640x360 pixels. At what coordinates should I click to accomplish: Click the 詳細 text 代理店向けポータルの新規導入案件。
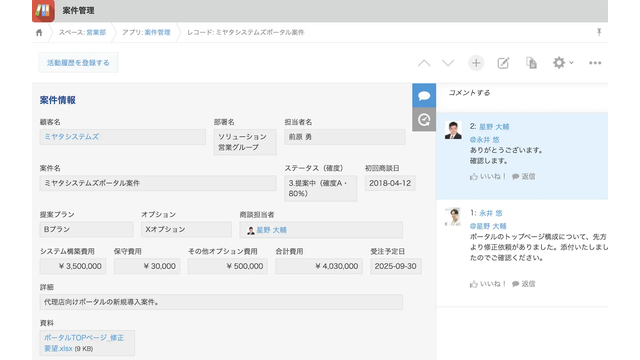click(x=221, y=302)
